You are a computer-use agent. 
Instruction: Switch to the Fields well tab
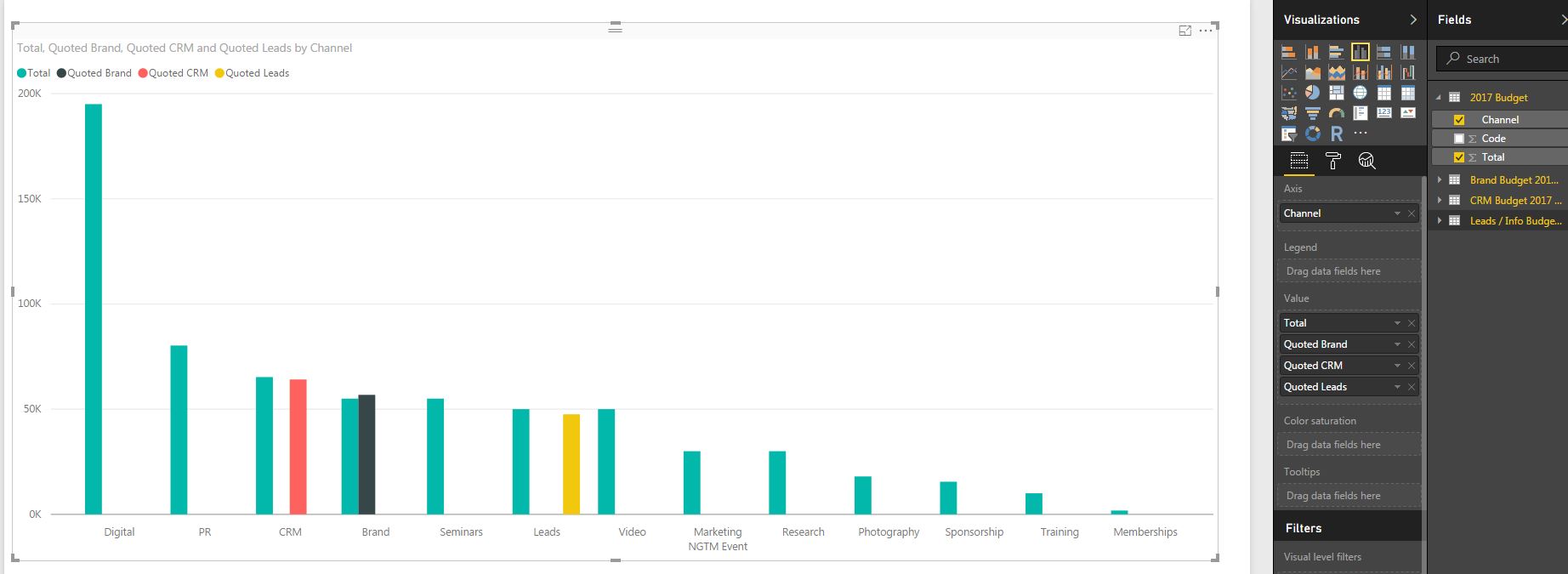1298,161
